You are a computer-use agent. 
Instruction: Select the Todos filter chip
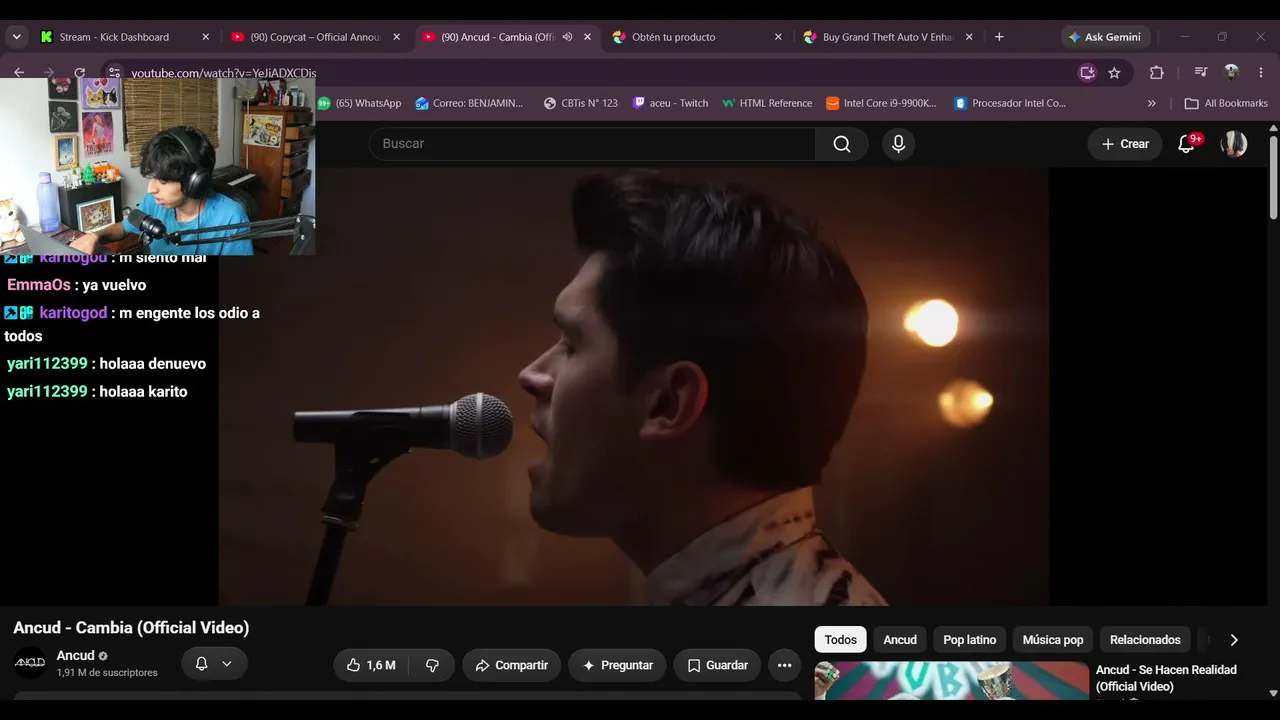(841, 640)
